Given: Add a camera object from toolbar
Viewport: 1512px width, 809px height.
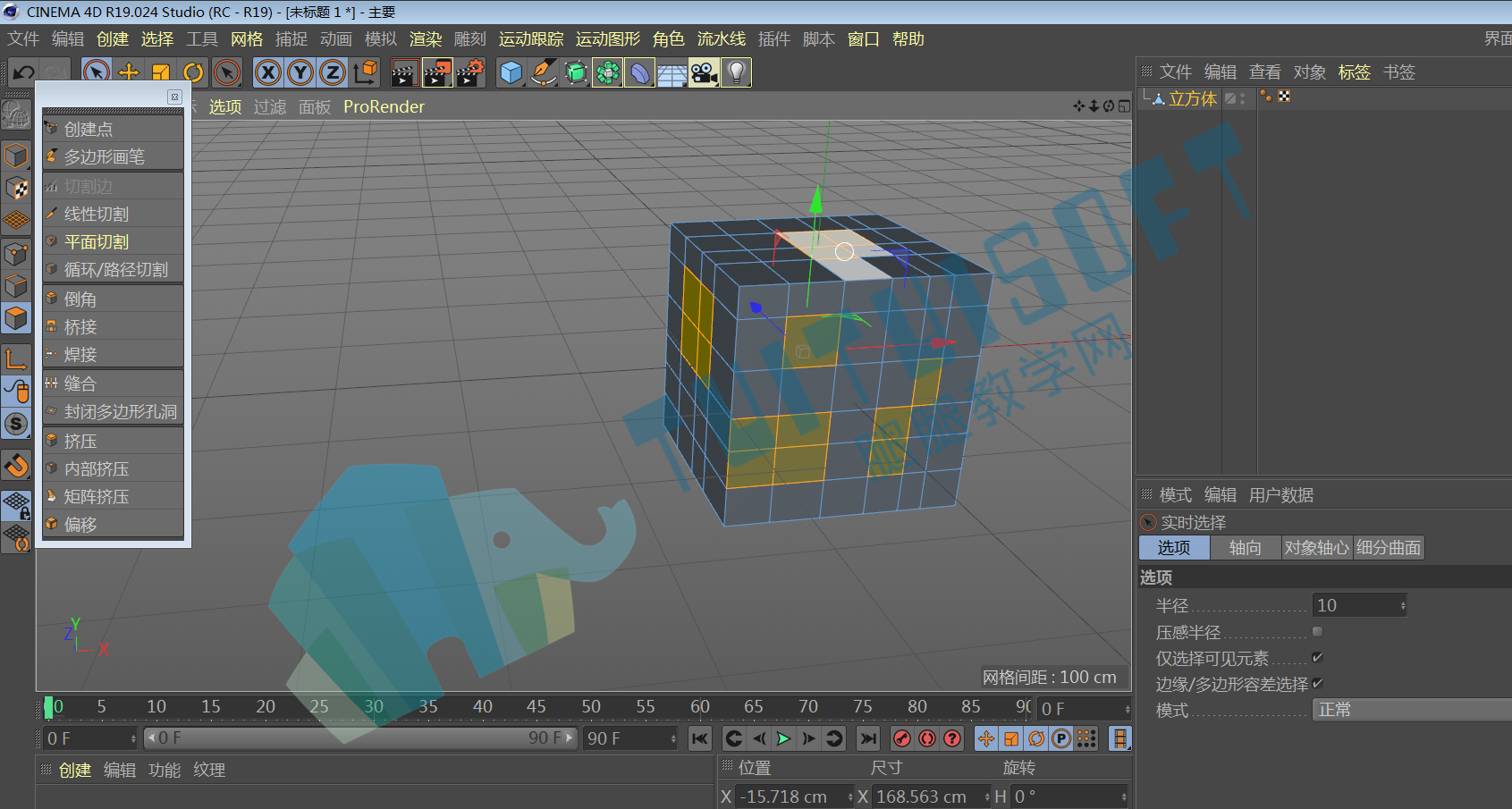Looking at the screenshot, I should click(704, 72).
